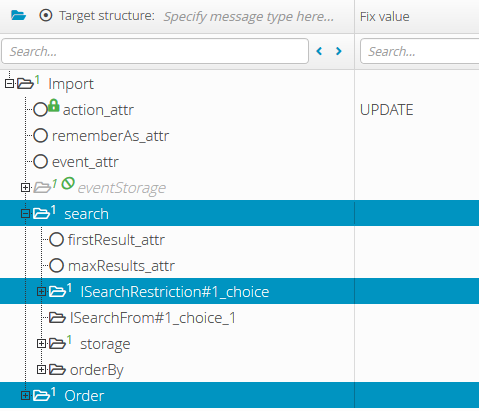Viewport: 479px width, 411px height.
Task: Select the event_attr circle node
Action: 41,162
